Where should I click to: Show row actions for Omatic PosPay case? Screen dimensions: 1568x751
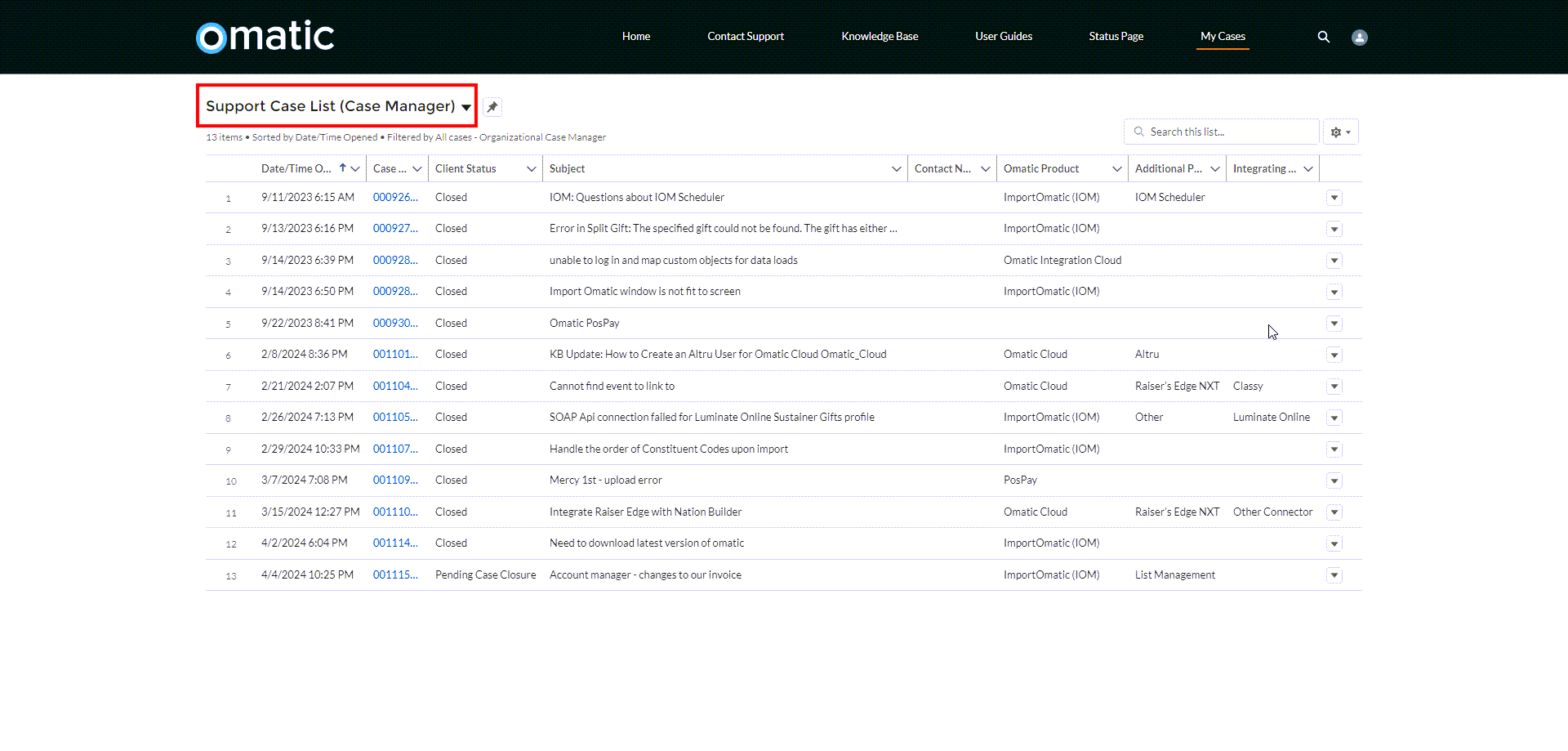click(x=1334, y=324)
